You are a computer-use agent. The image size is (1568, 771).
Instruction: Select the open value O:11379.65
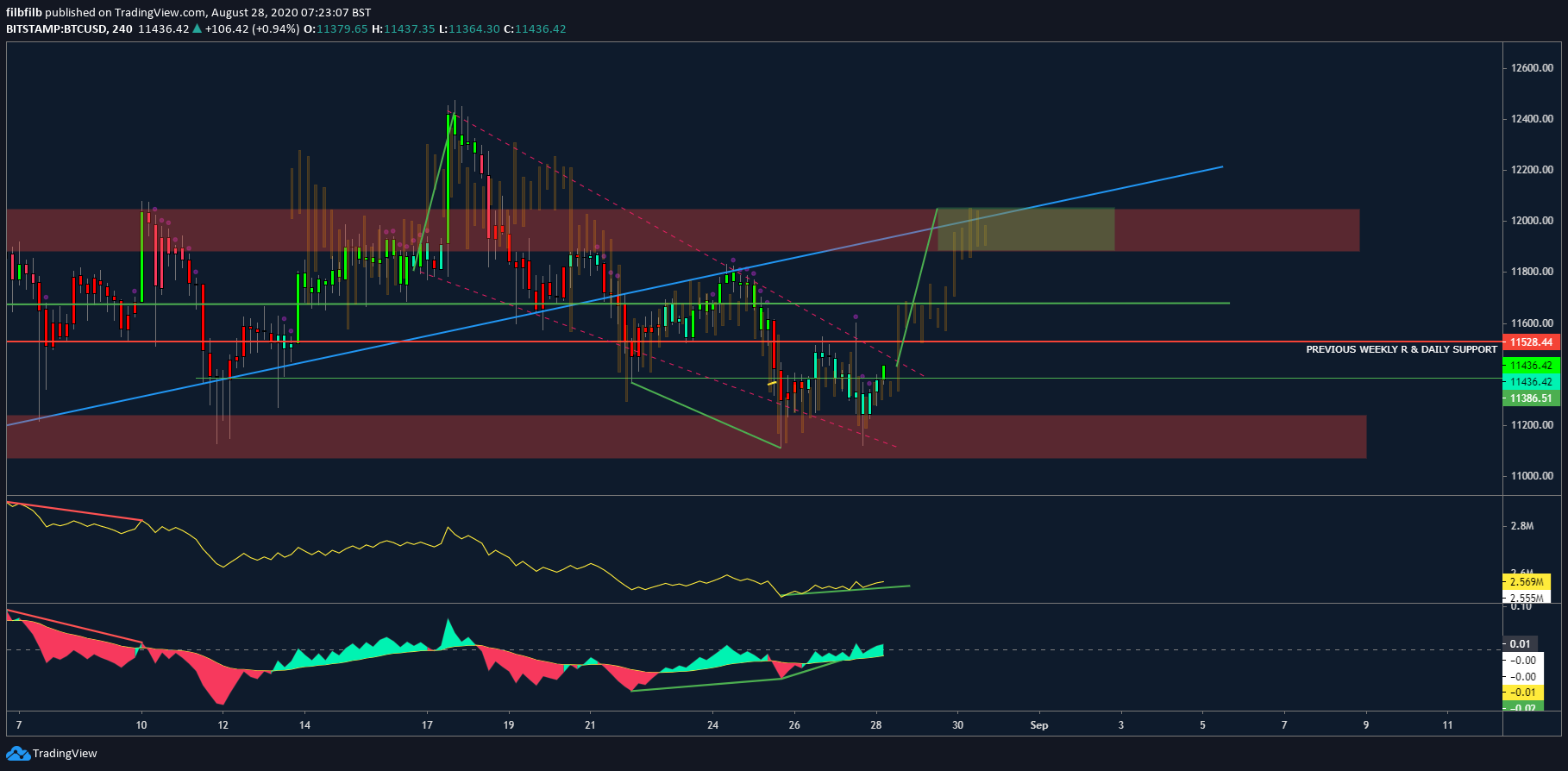click(x=336, y=28)
